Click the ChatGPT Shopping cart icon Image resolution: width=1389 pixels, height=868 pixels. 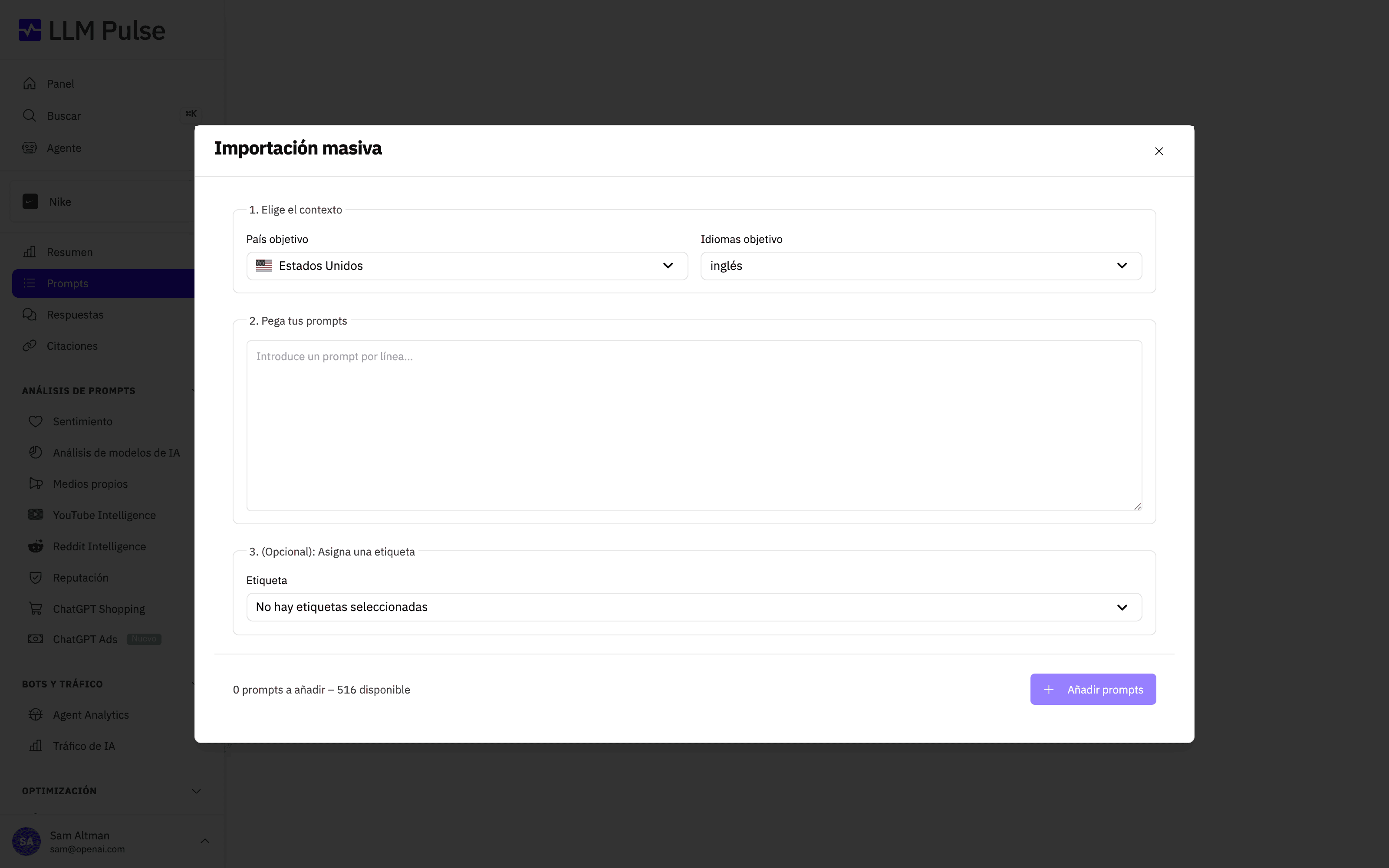tap(36, 608)
